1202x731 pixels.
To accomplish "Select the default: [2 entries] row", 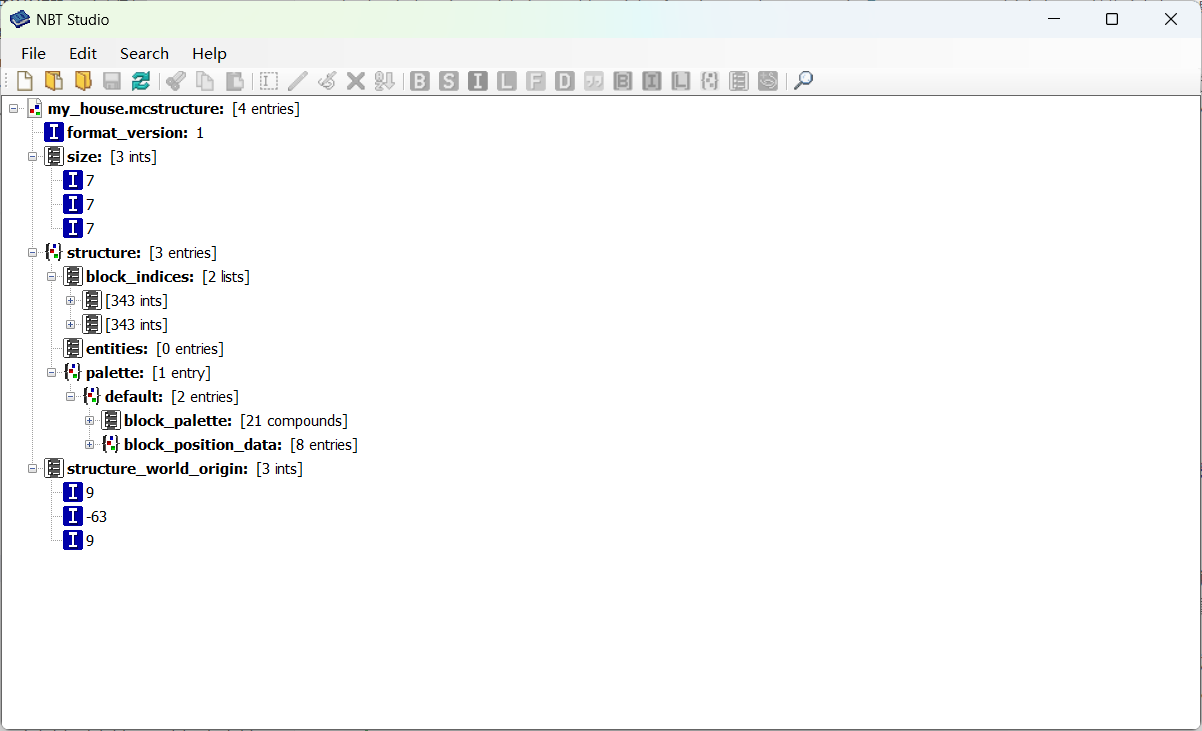I will pos(160,396).
